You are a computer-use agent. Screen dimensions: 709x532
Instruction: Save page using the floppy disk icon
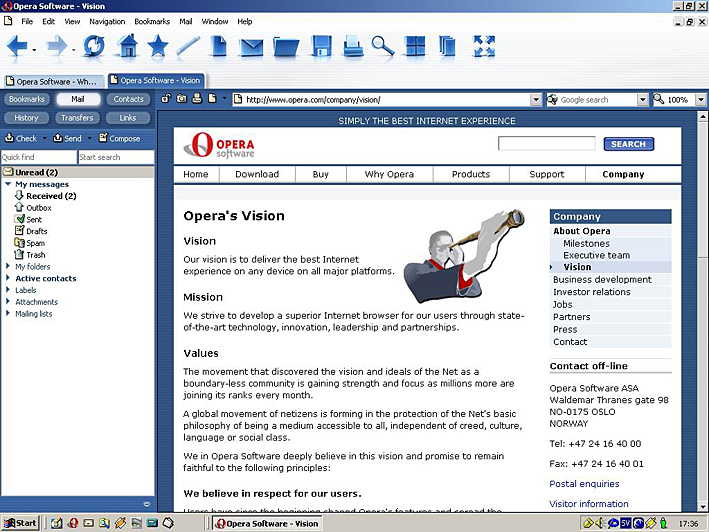pyautogui.click(x=321, y=46)
